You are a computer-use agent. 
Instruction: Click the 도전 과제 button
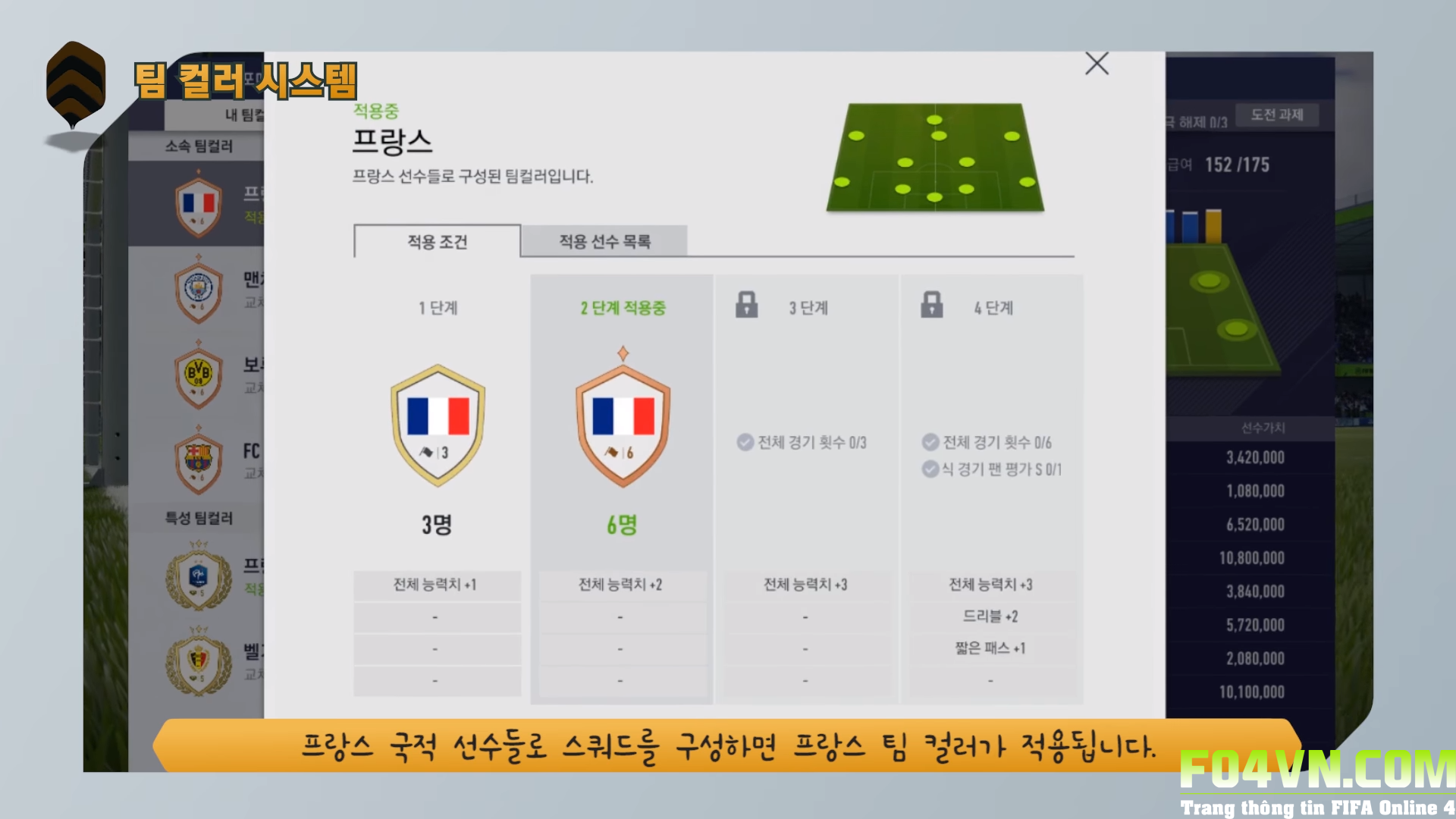tap(1277, 115)
